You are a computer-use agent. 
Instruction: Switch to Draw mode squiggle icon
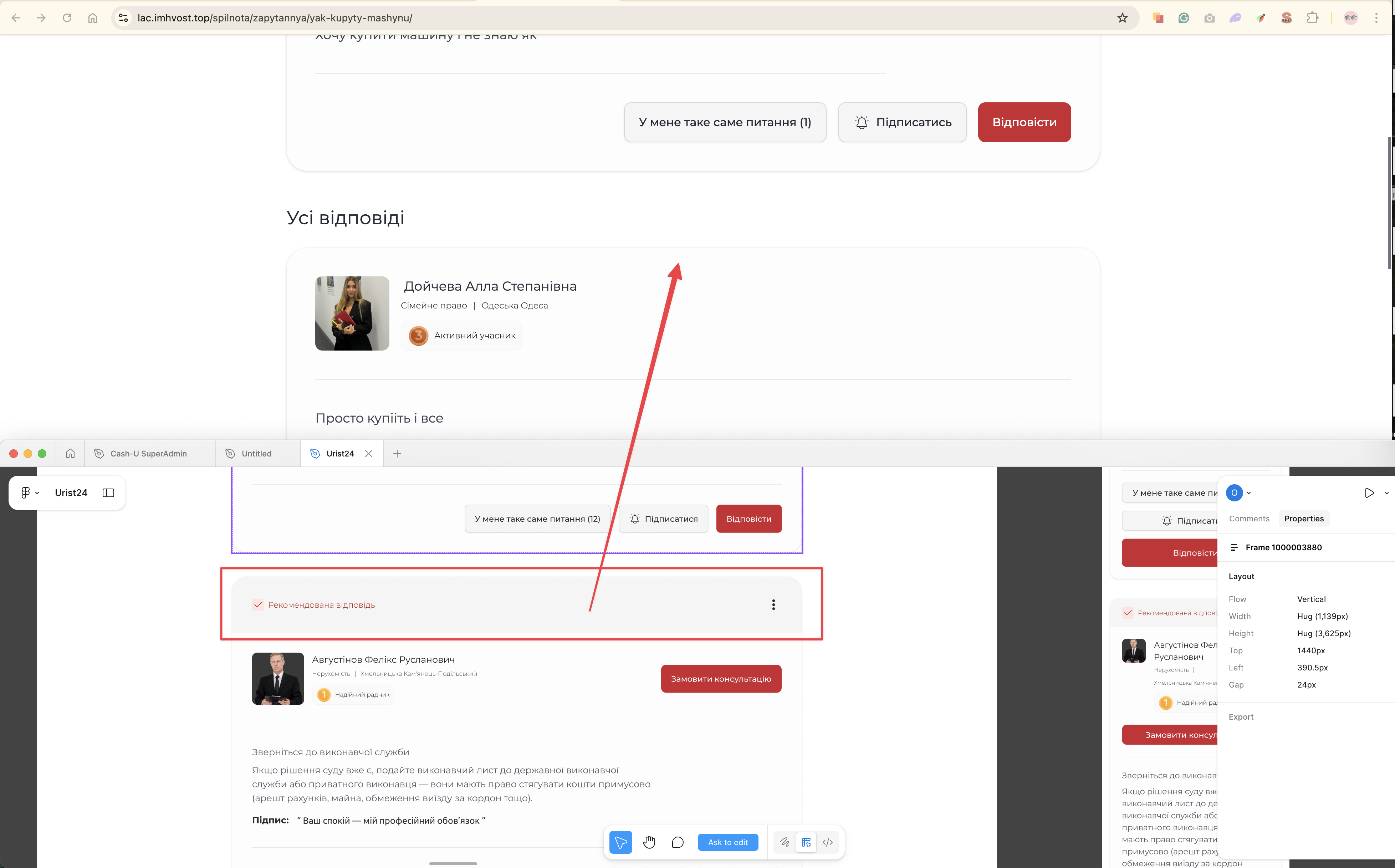tap(784, 842)
